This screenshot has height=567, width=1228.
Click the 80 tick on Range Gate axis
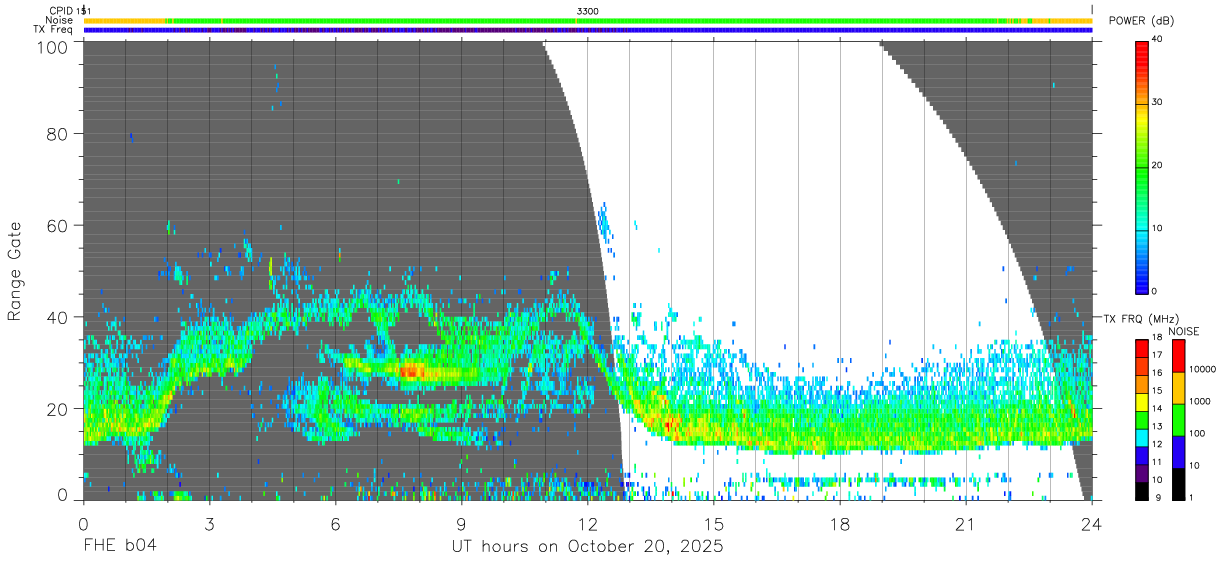point(58,133)
